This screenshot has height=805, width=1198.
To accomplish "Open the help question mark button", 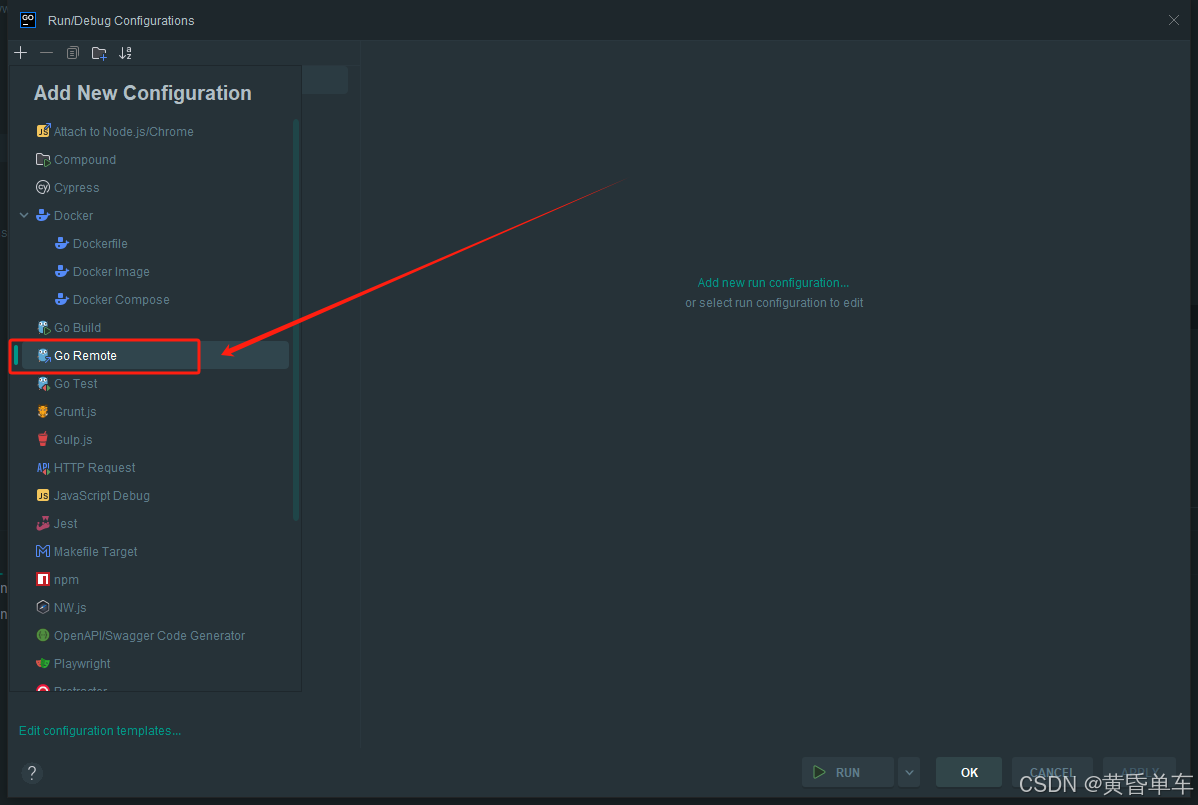I will pyautogui.click(x=31, y=773).
